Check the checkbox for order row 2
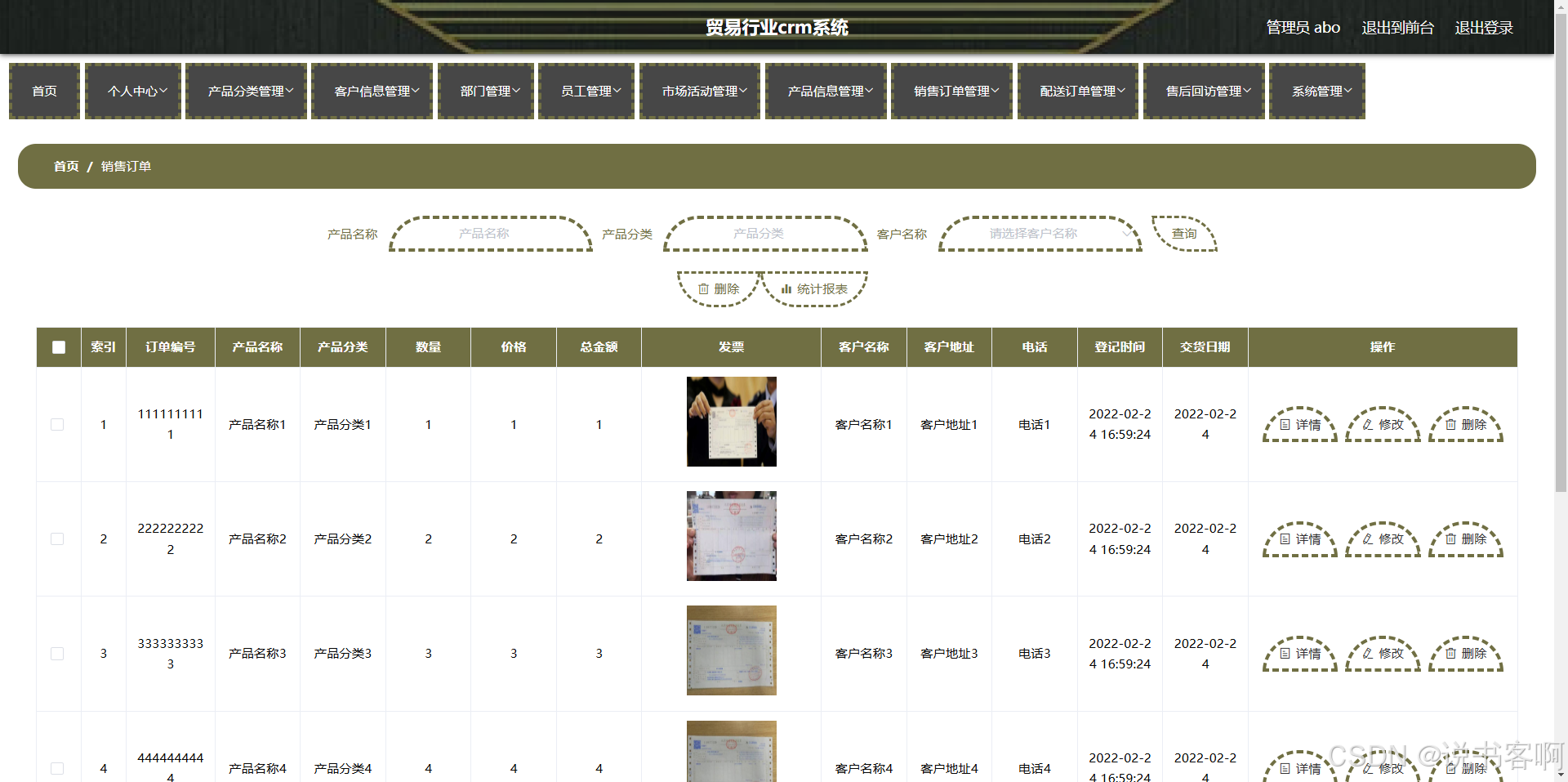1568x782 pixels. (57, 539)
